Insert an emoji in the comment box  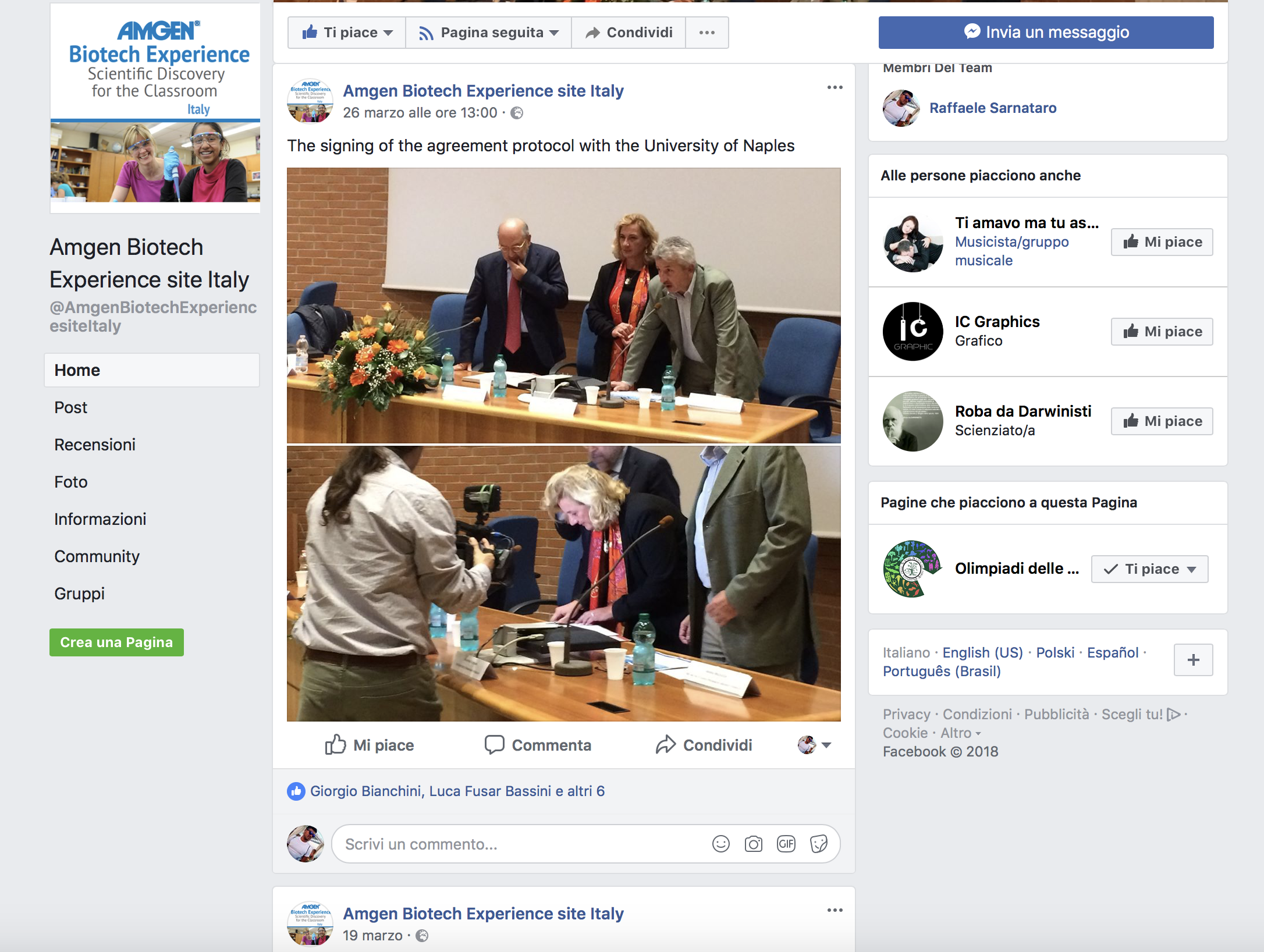pos(720,844)
